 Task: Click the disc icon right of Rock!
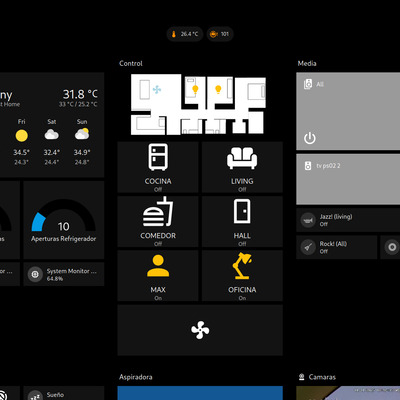tap(392, 247)
